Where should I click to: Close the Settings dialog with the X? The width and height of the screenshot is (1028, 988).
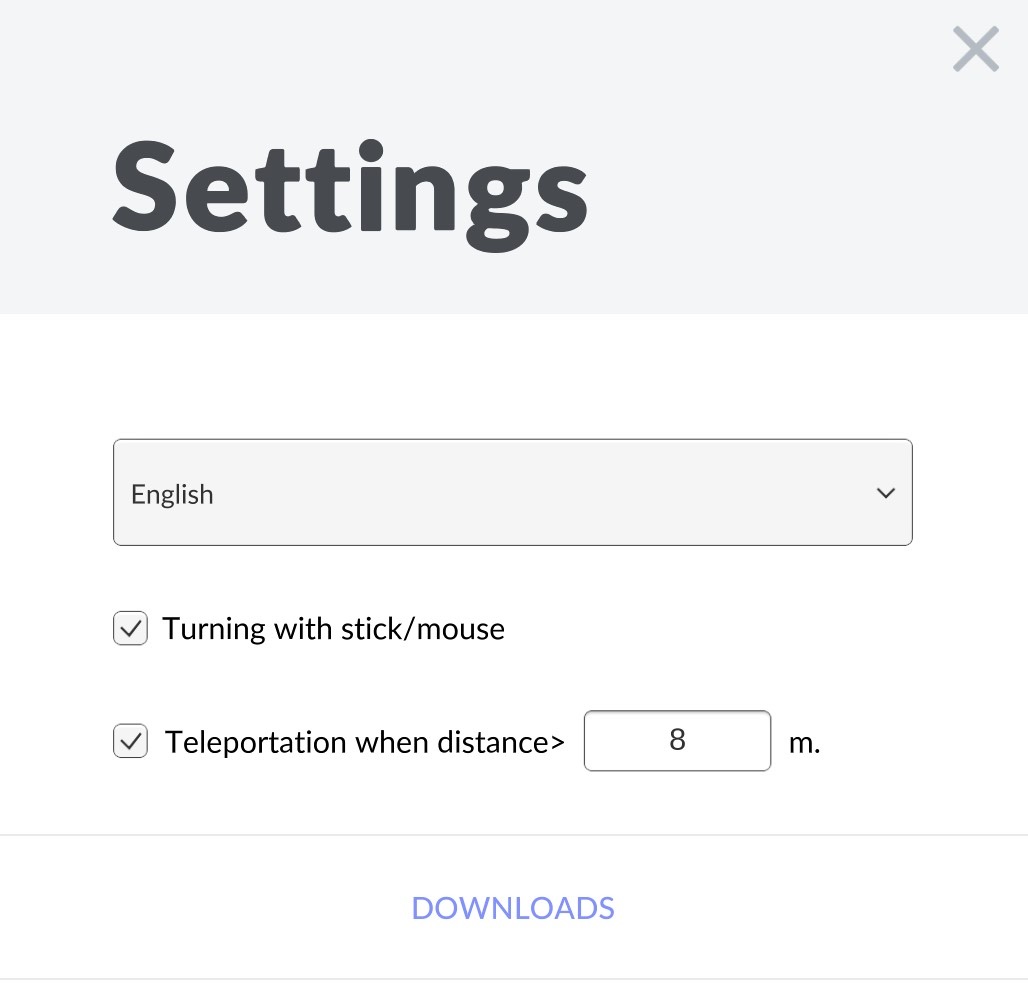[x=975, y=49]
